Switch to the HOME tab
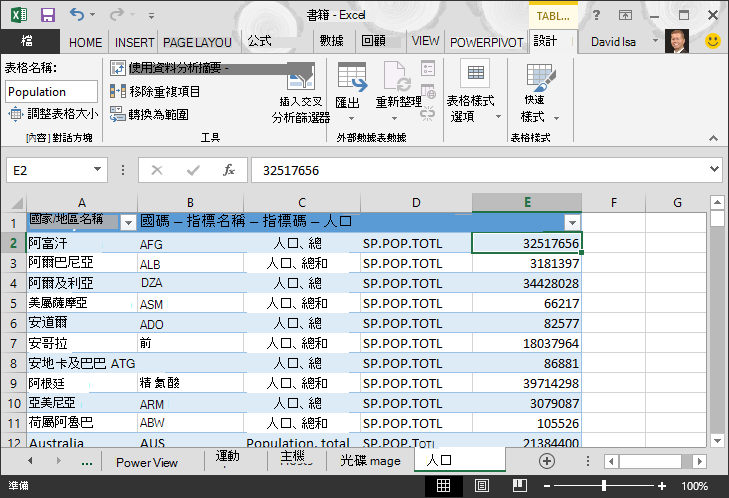The width and height of the screenshot is (729, 498). (86, 42)
